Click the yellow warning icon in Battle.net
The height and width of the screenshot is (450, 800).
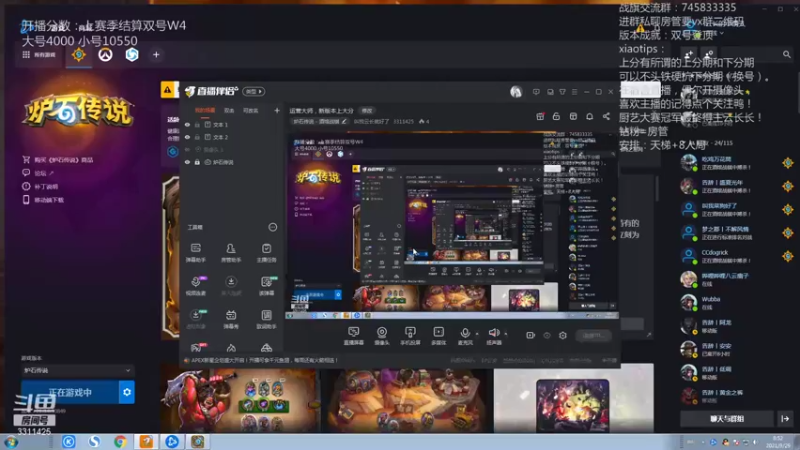click(x=168, y=90)
